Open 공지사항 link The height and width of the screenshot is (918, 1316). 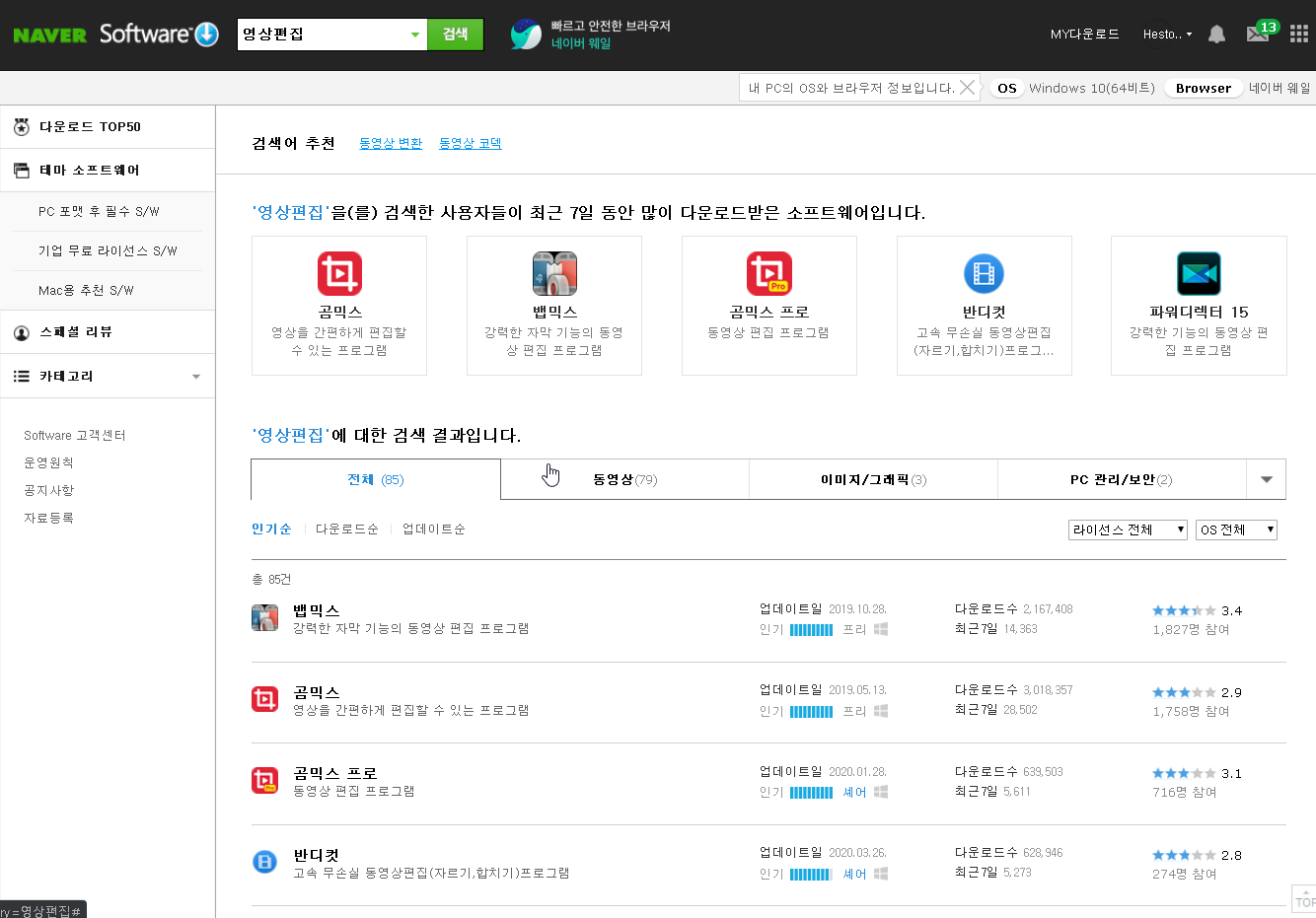coord(48,490)
